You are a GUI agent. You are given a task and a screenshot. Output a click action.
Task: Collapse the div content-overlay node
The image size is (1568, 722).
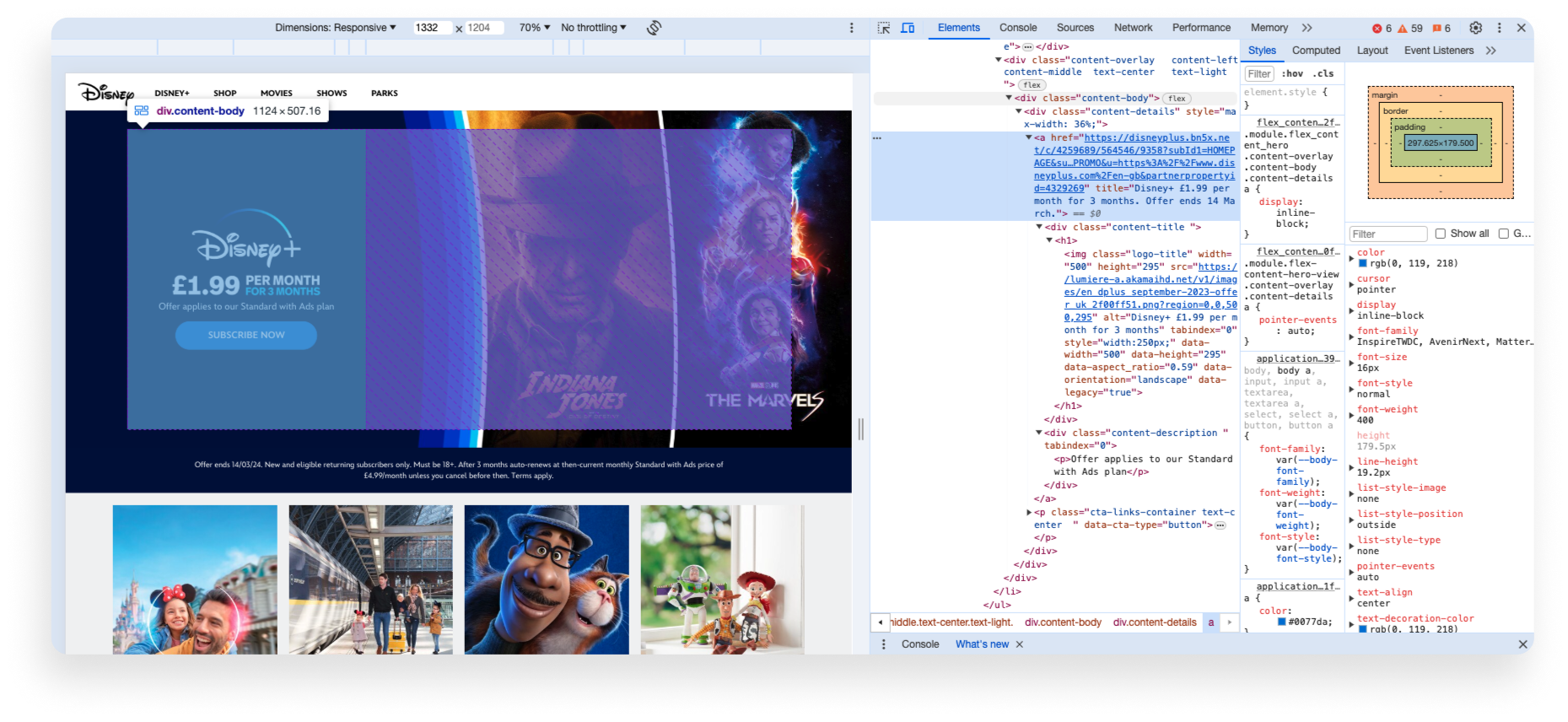(999, 60)
